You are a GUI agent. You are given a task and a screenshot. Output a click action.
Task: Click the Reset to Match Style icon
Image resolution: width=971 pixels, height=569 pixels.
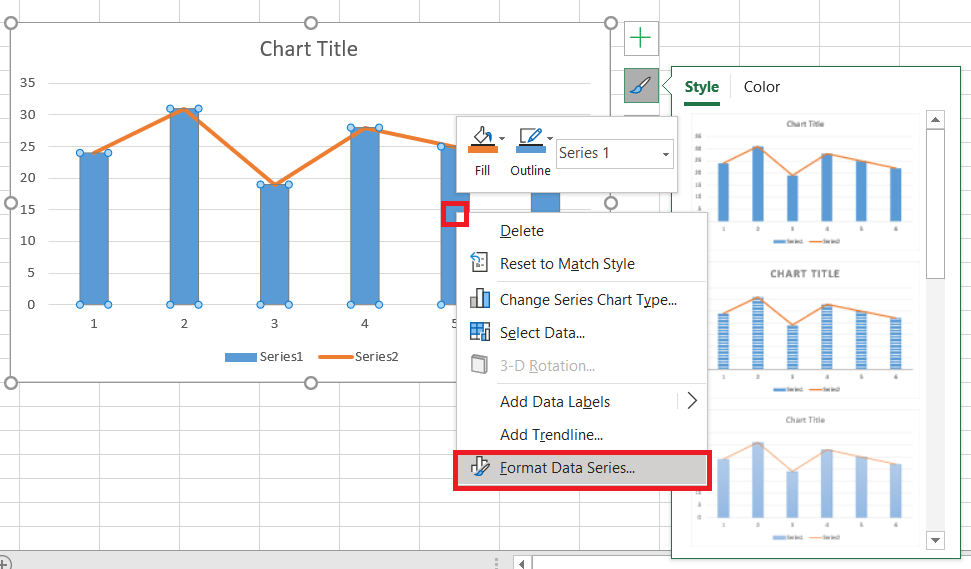(480, 263)
